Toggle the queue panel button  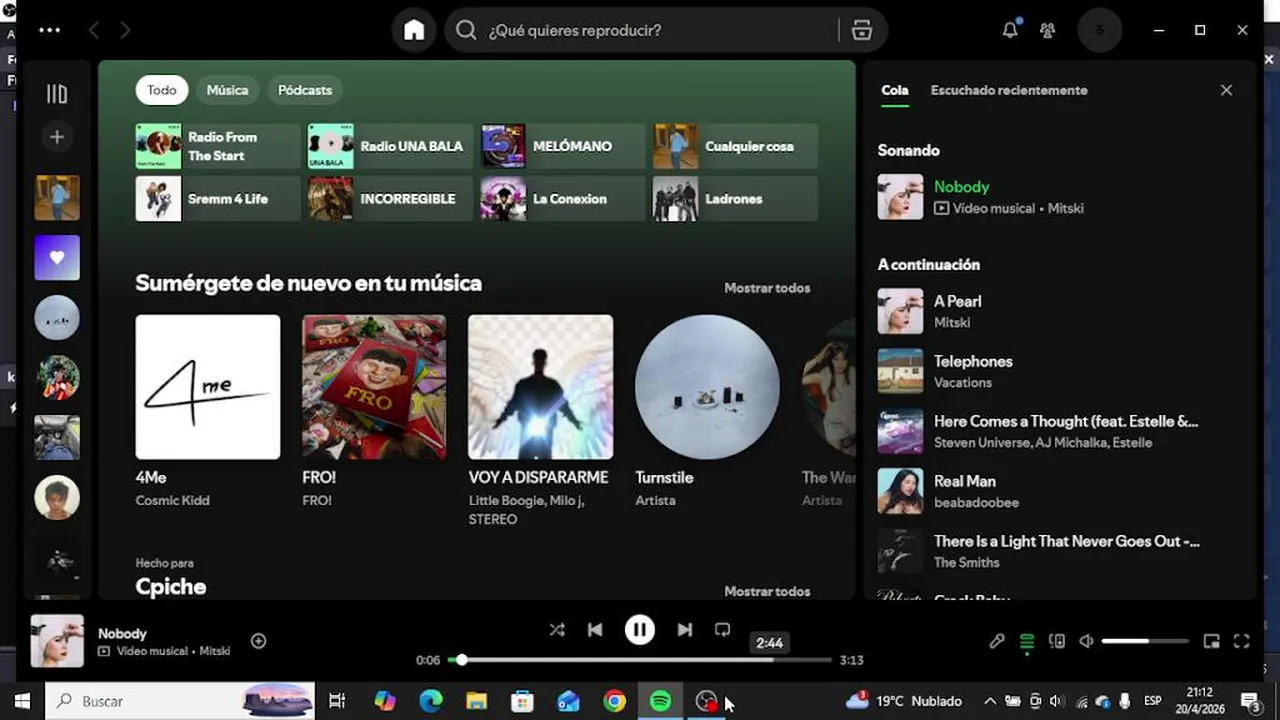[1027, 642]
